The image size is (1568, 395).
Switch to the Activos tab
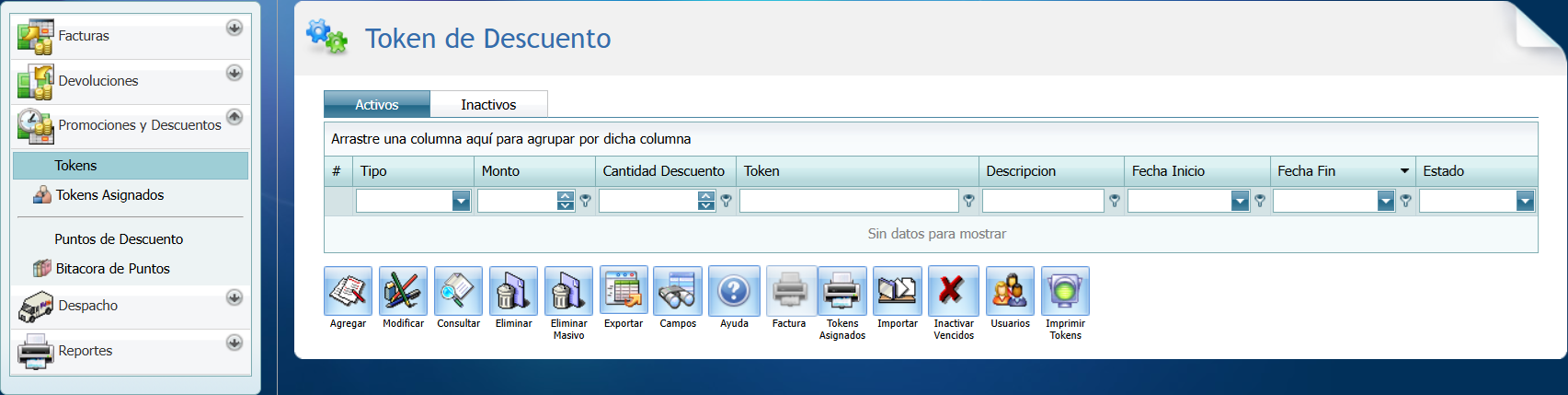click(377, 104)
